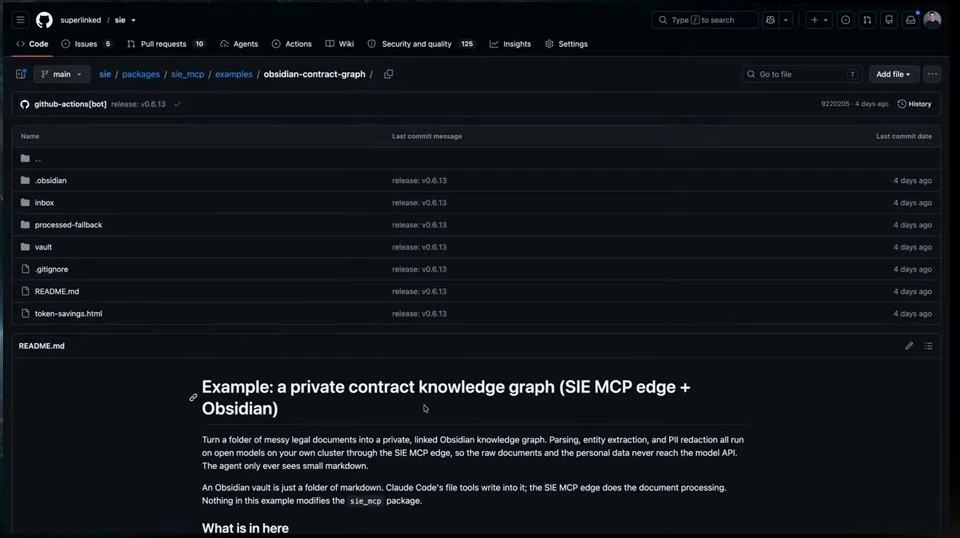Go to parent directory row

point(476,159)
